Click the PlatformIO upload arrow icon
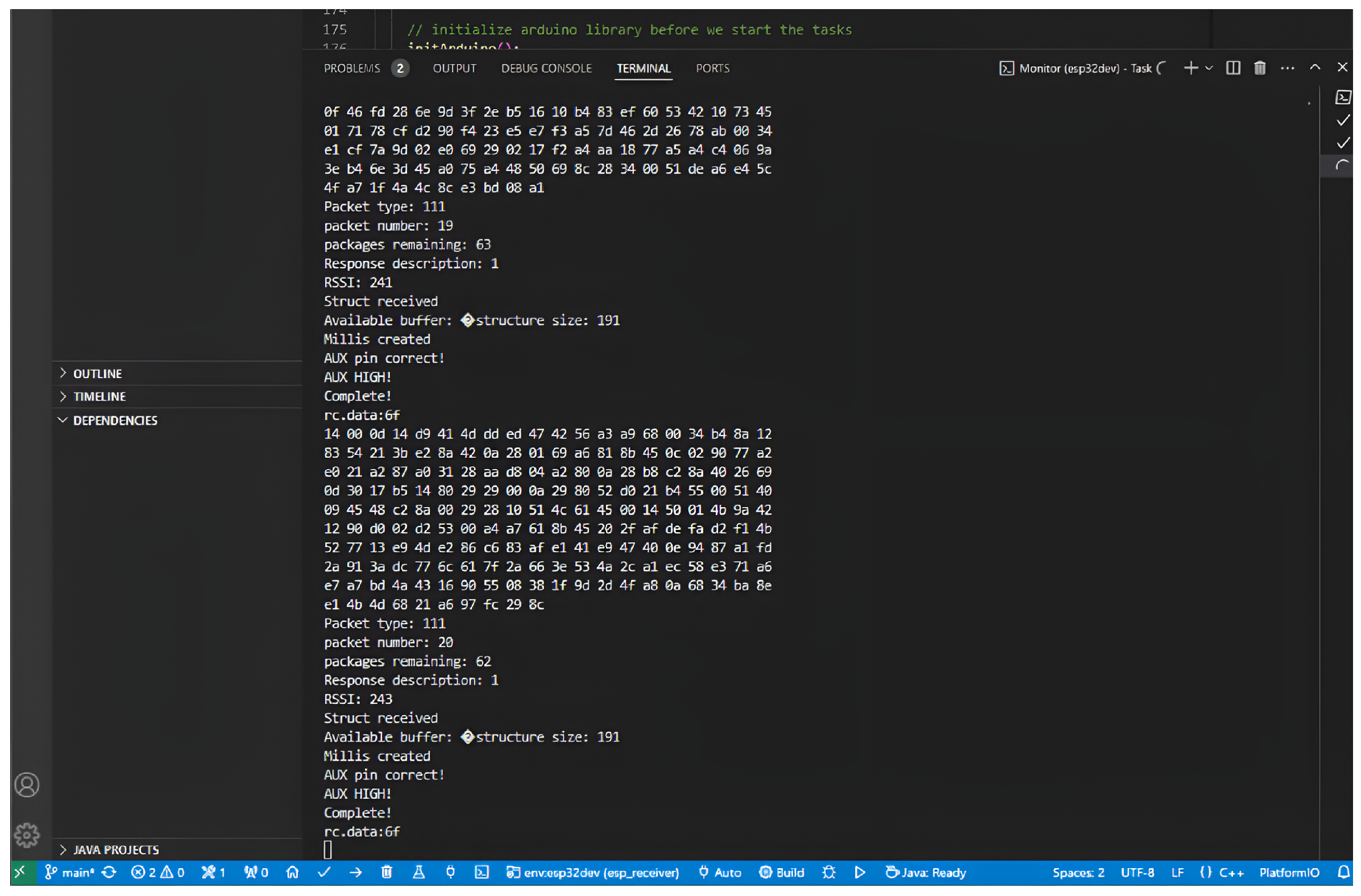Image resolution: width=1361 pixels, height=896 pixels. point(356,872)
